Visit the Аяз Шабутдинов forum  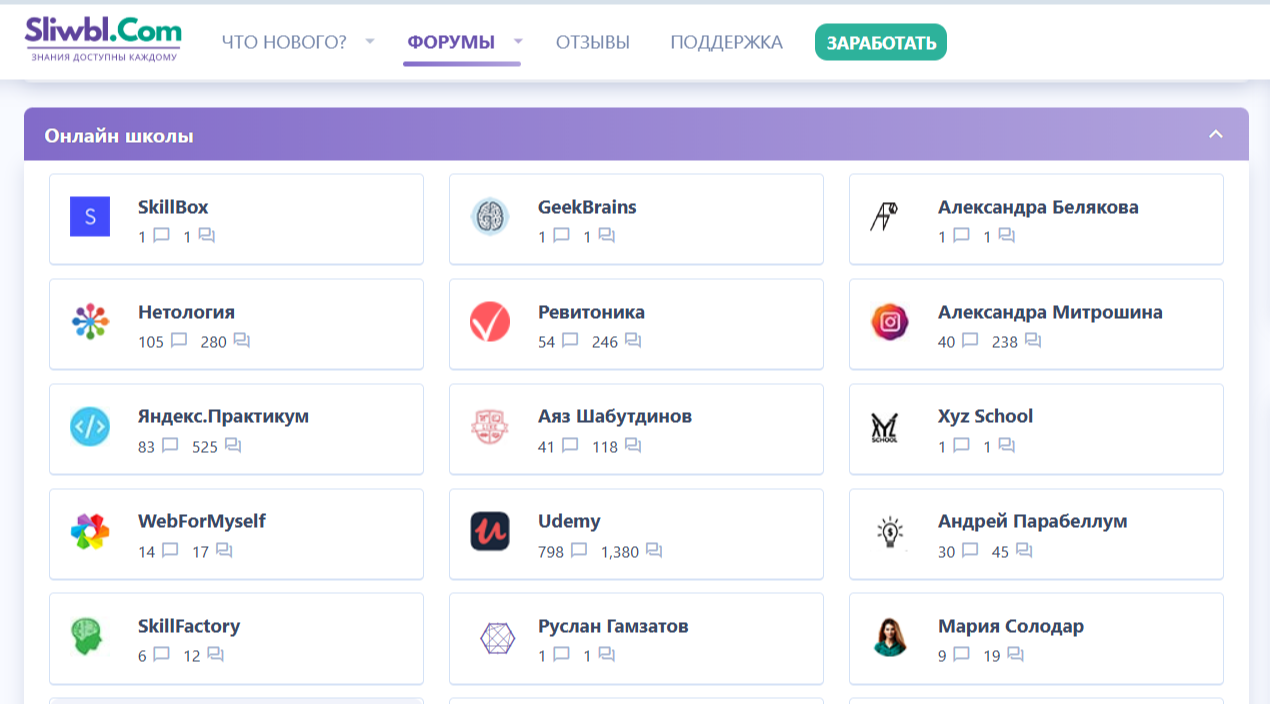[615, 416]
